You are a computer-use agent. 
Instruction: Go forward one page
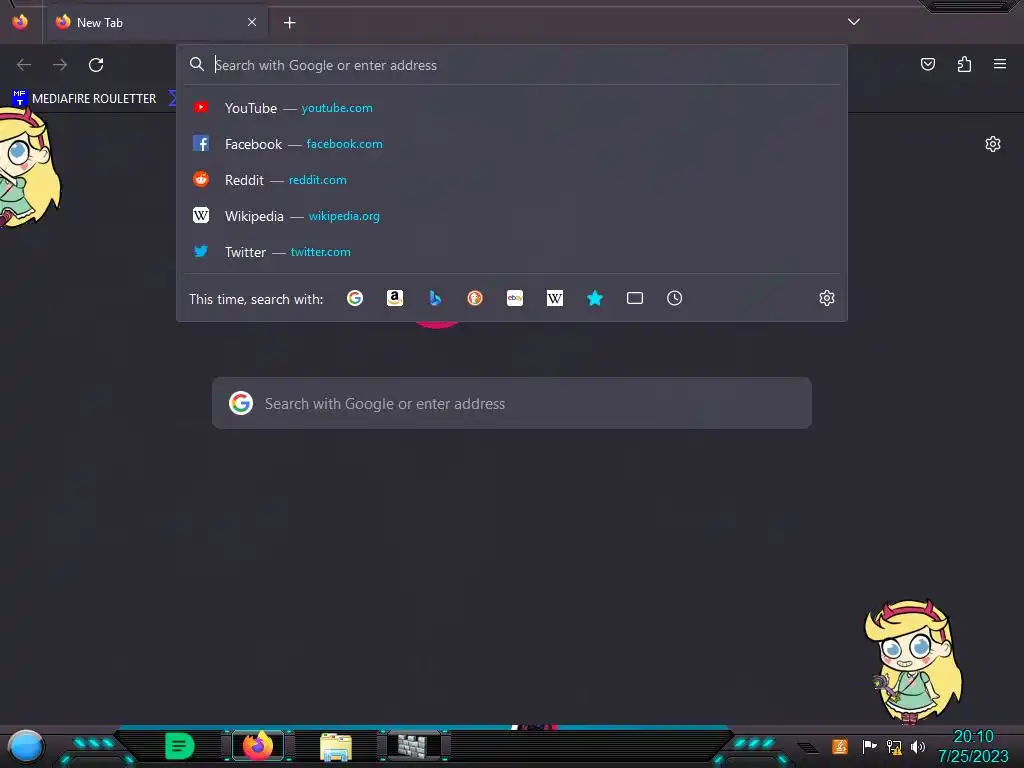[x=60, y=65]
